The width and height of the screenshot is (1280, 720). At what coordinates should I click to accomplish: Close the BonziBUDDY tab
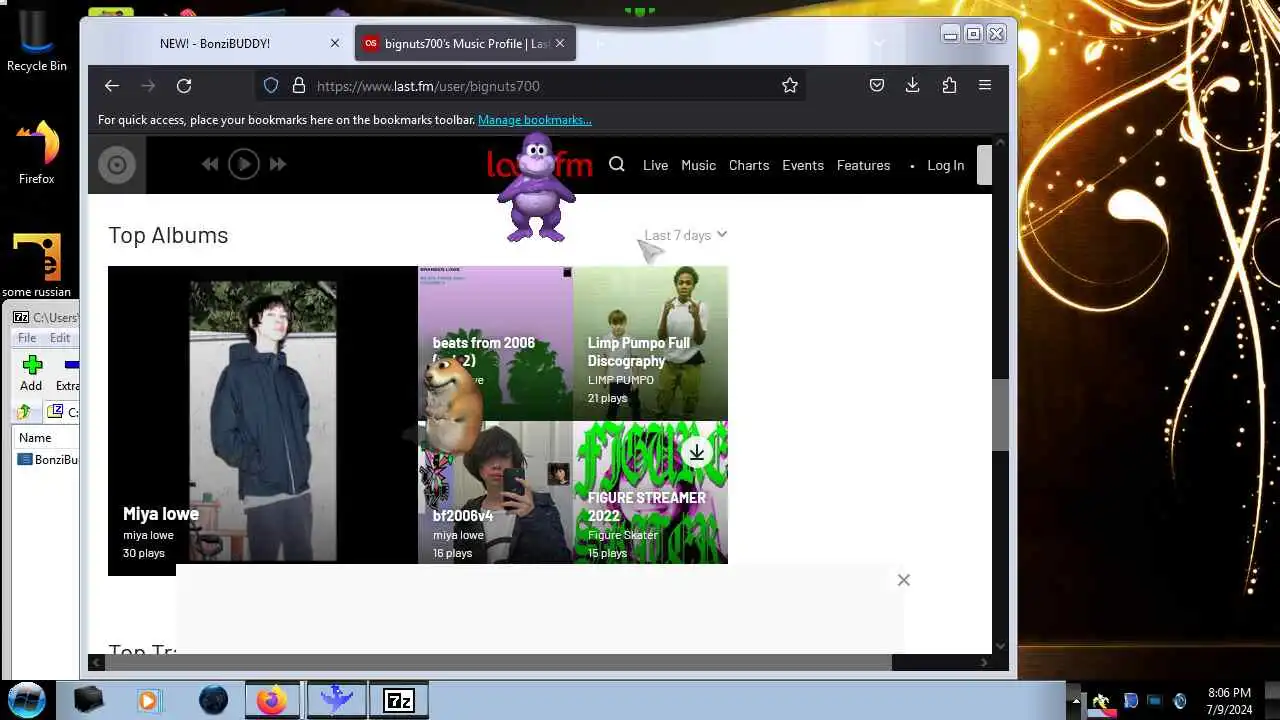pyautogui.click(x=335, y=44)
